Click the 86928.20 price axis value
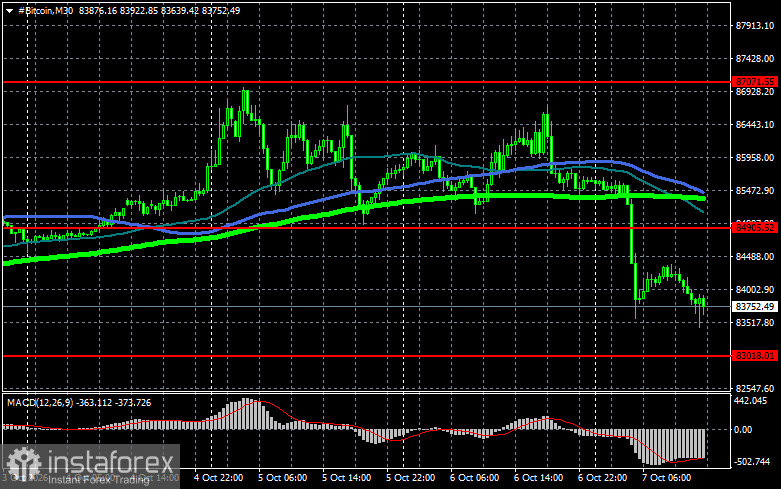 tap(755, 92)
